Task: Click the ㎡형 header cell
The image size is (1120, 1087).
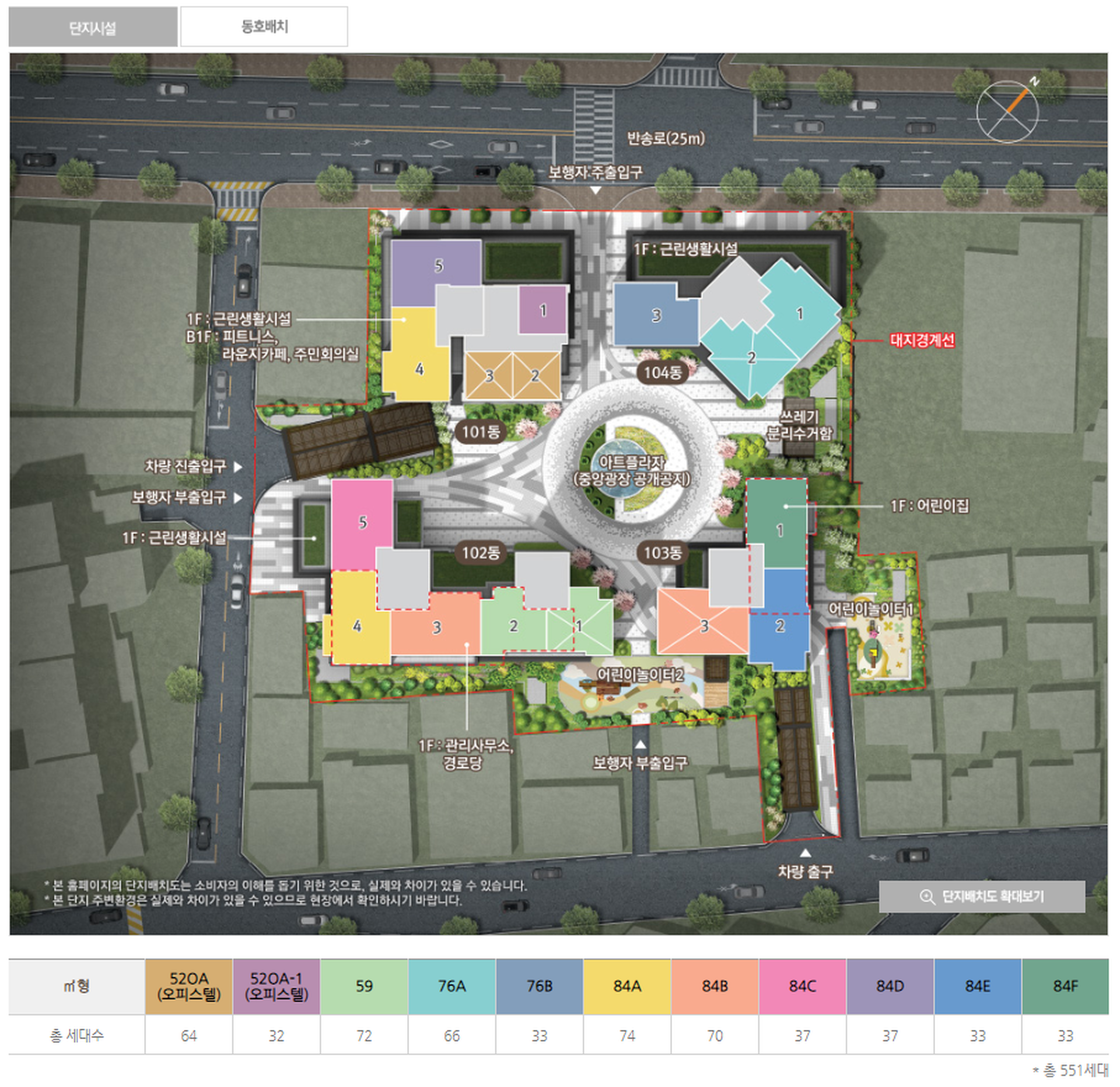Action: [76, 987]
